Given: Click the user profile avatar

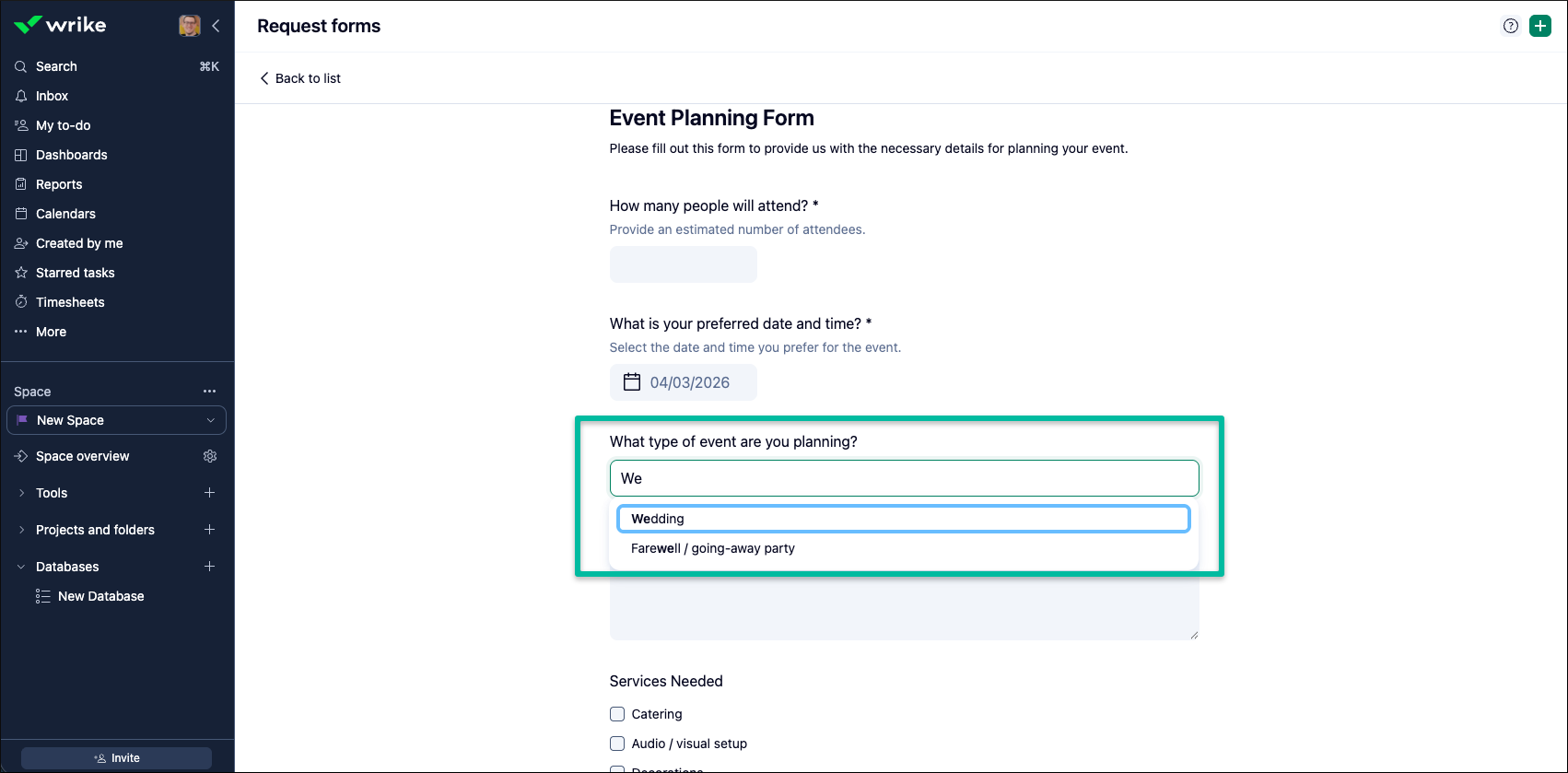Looking at the screenshot, I should tap(190, 26).
